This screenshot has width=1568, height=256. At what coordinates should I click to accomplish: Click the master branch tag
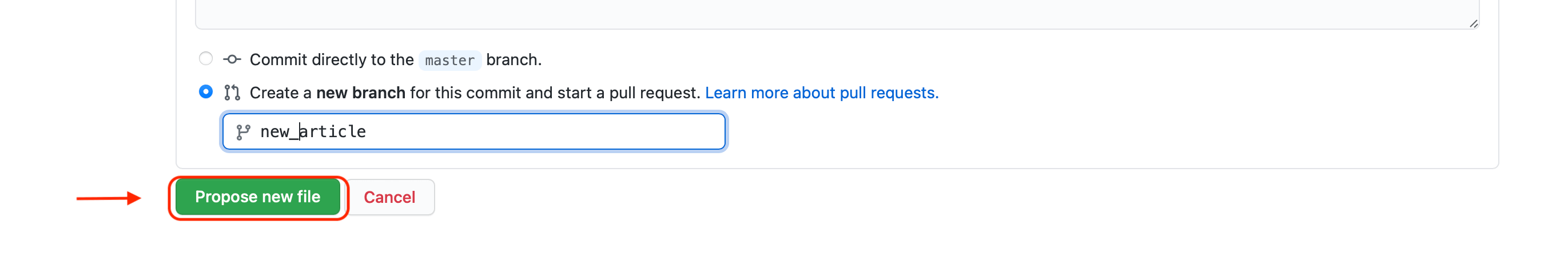click(x=449, y=60)
